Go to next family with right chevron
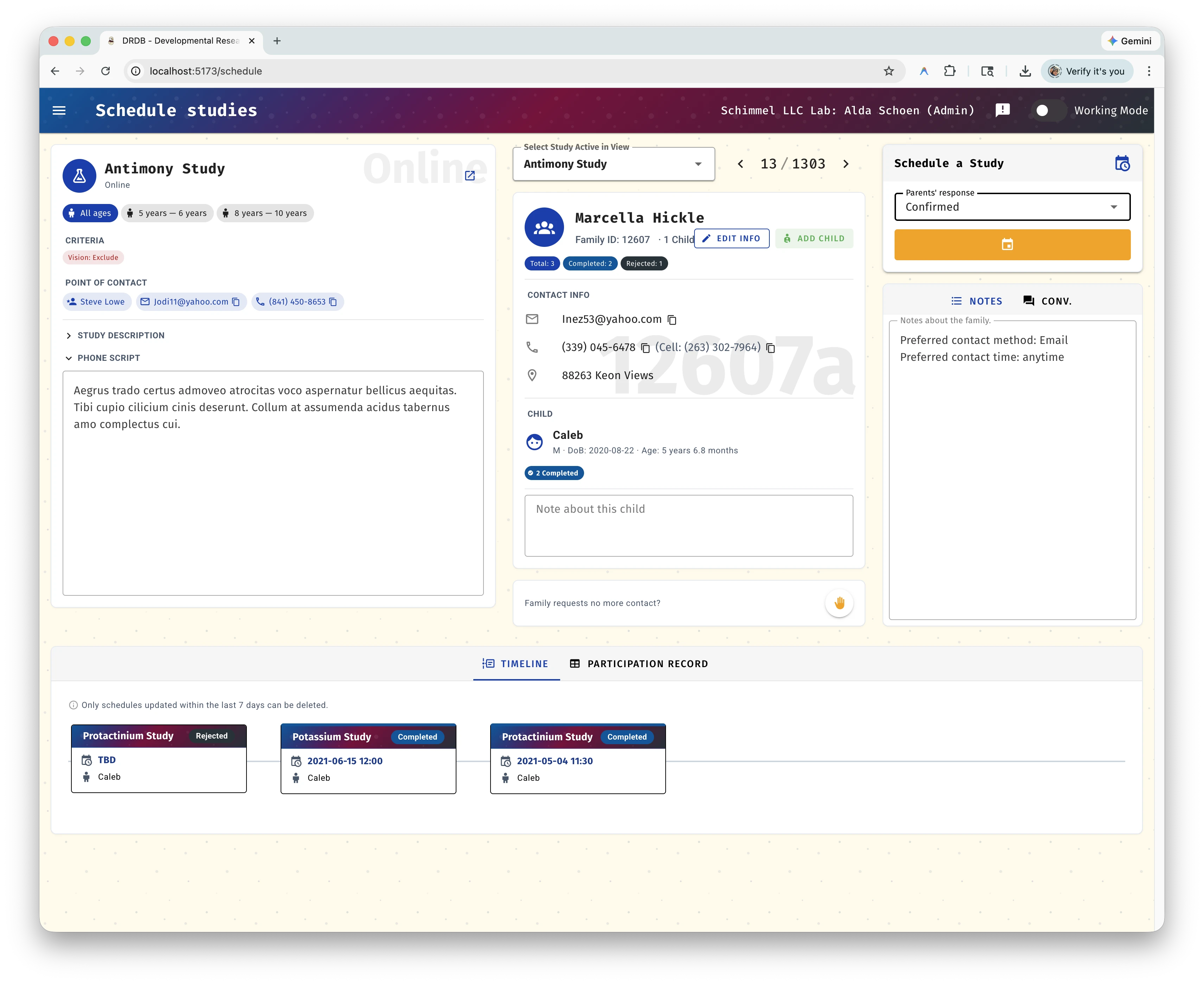 [846, 164]
